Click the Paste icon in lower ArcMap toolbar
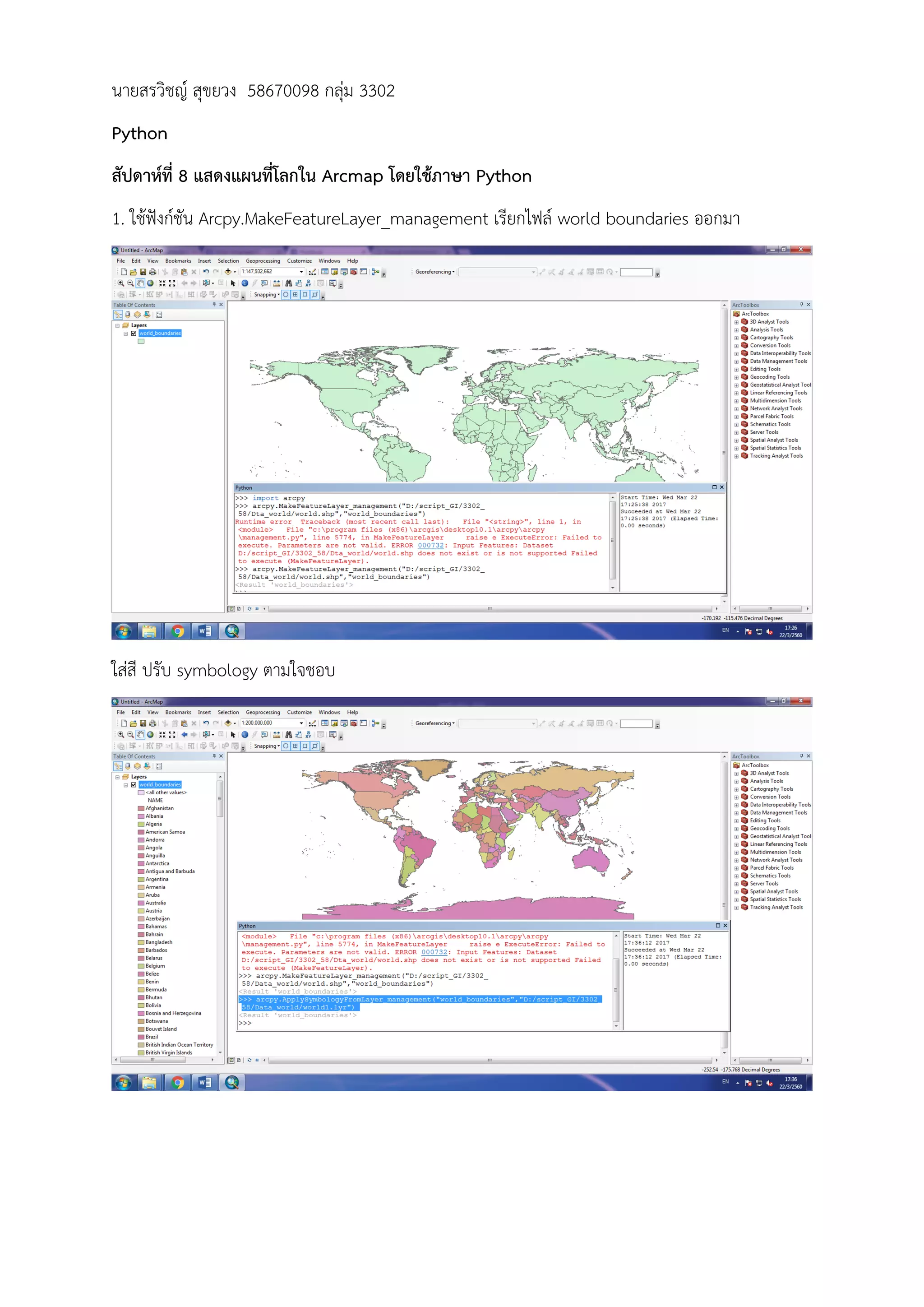 (x=185, y=723)
